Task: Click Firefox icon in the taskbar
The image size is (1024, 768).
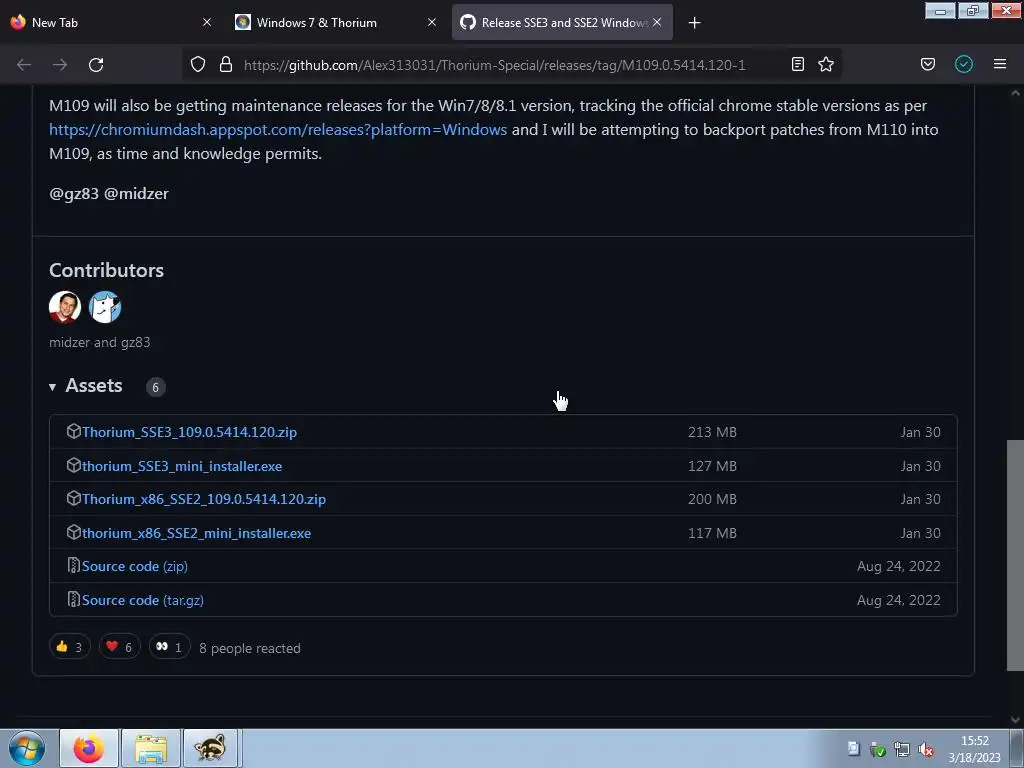Action: pyautogui.click(x=89, y=748)
